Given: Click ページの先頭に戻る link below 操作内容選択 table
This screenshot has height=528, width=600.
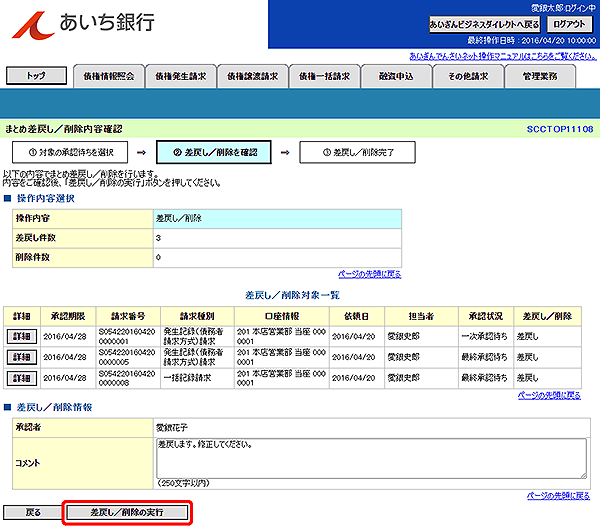Looking at the screenshot, I should [x=370, y=274].
